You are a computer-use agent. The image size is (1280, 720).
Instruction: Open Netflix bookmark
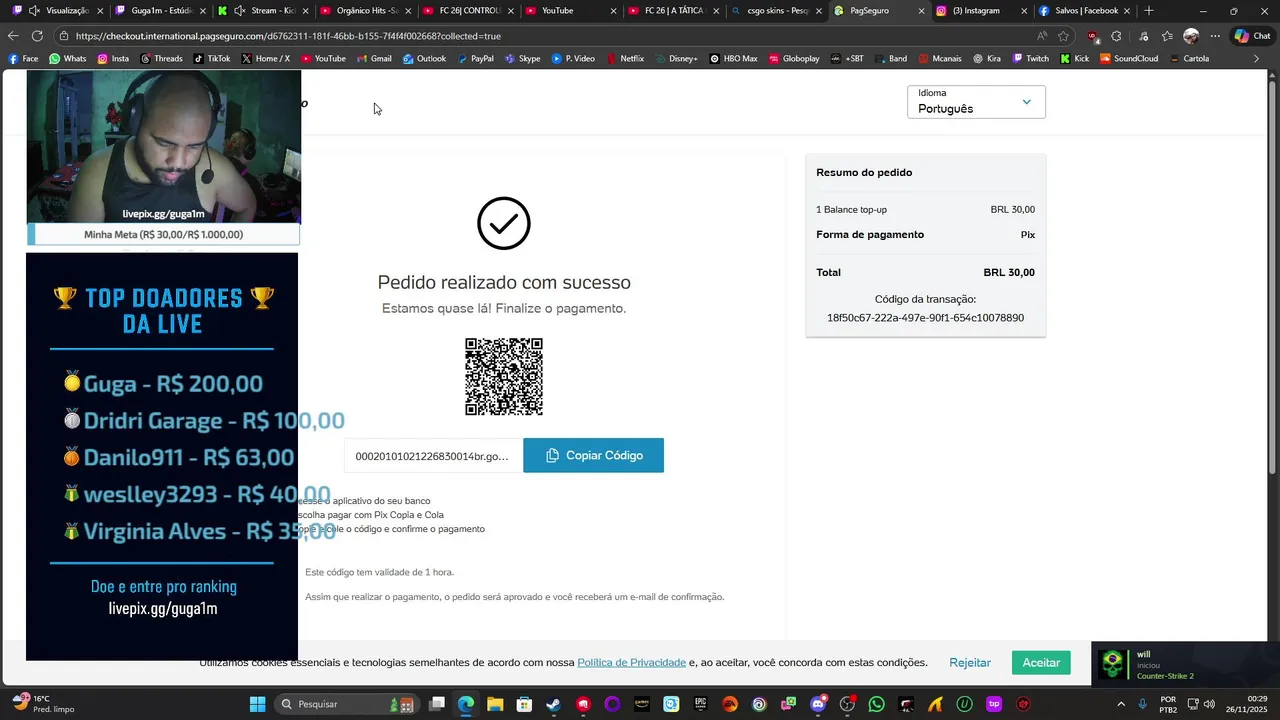pos(624,59)
